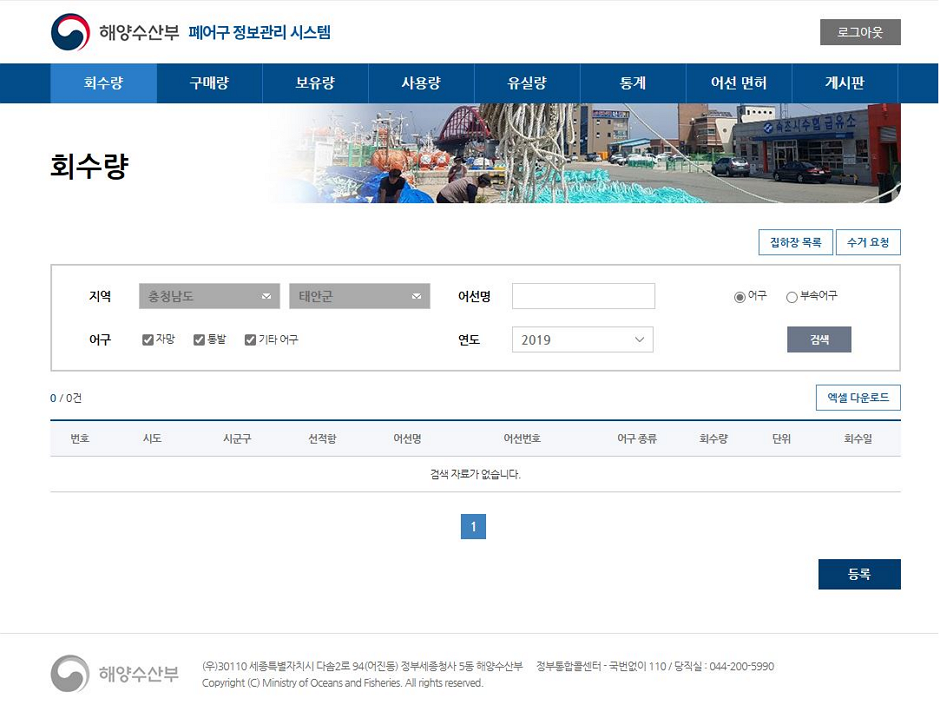Uncheck the 통발 checkbox
The image size is (940, 718).
[199, 340]
